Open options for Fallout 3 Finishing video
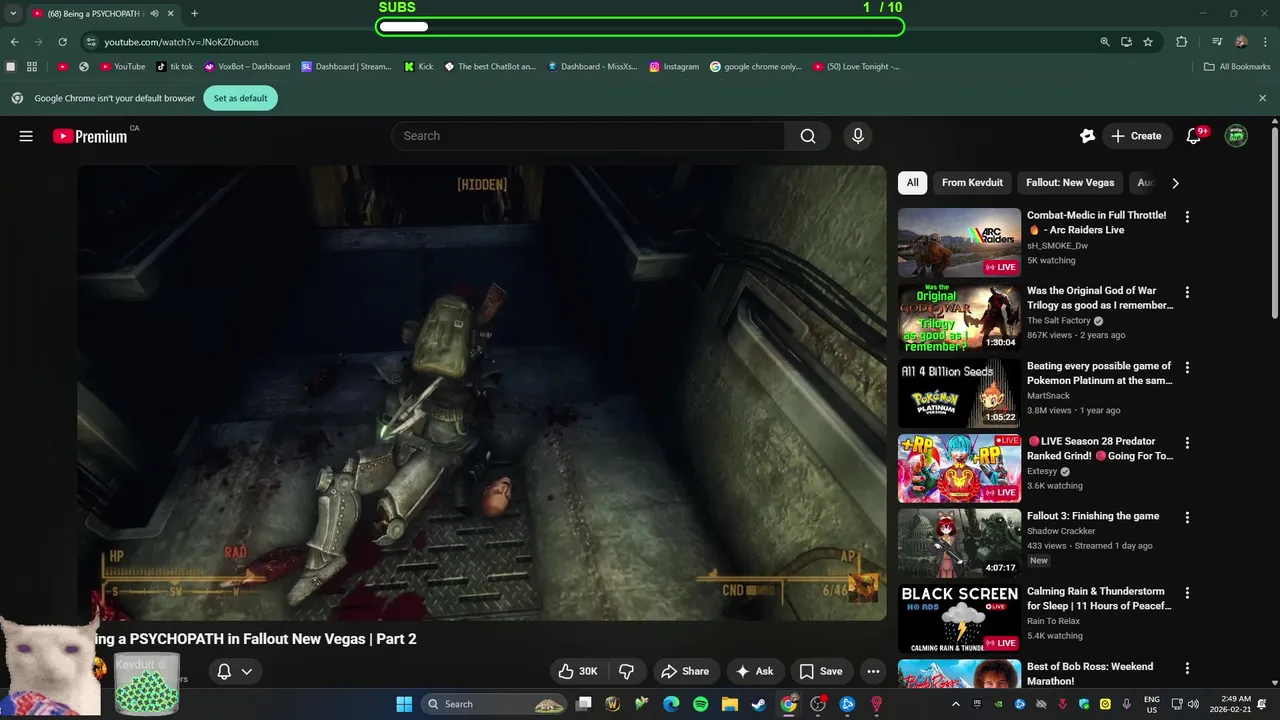The height and width of the screenshot is (720, 1280). click(1187, 518)
